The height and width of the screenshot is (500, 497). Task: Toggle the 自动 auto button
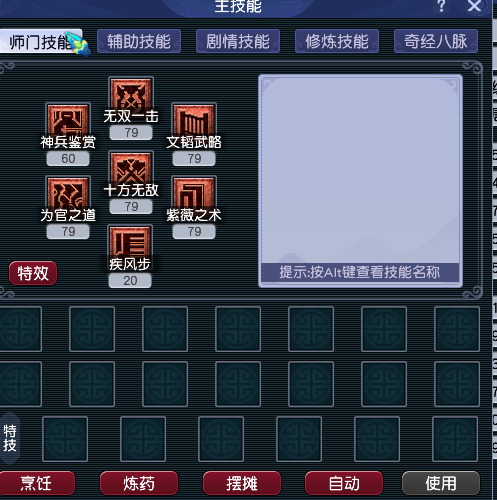click(344, 483)
